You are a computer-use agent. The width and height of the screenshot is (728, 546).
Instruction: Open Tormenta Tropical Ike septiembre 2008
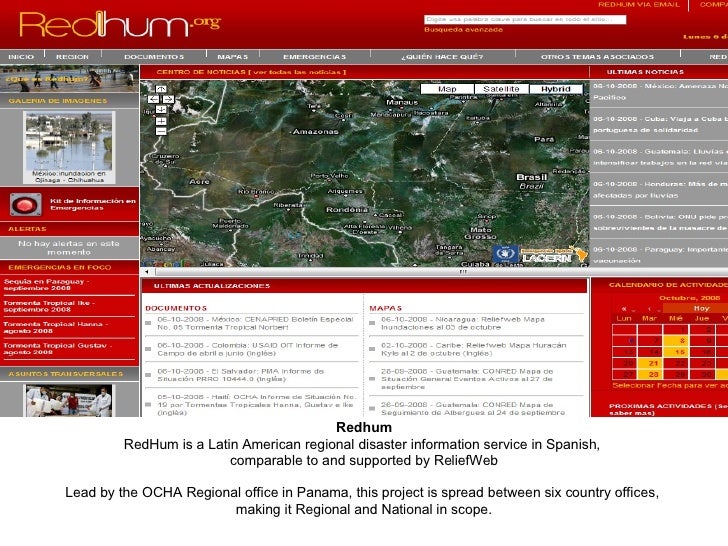[x=49, y=306]
